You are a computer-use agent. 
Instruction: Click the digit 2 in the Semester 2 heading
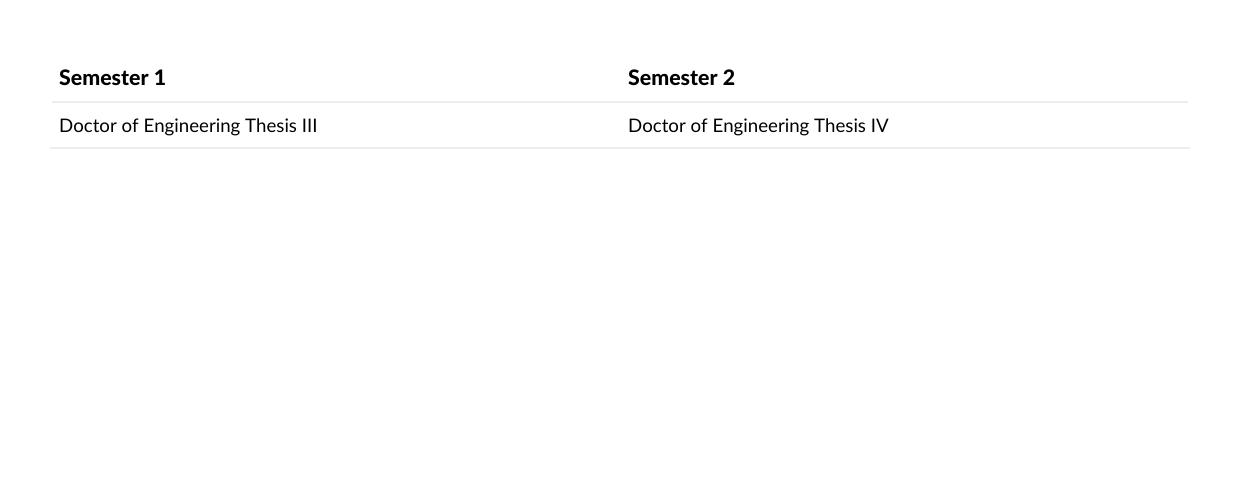pos(729,78)
